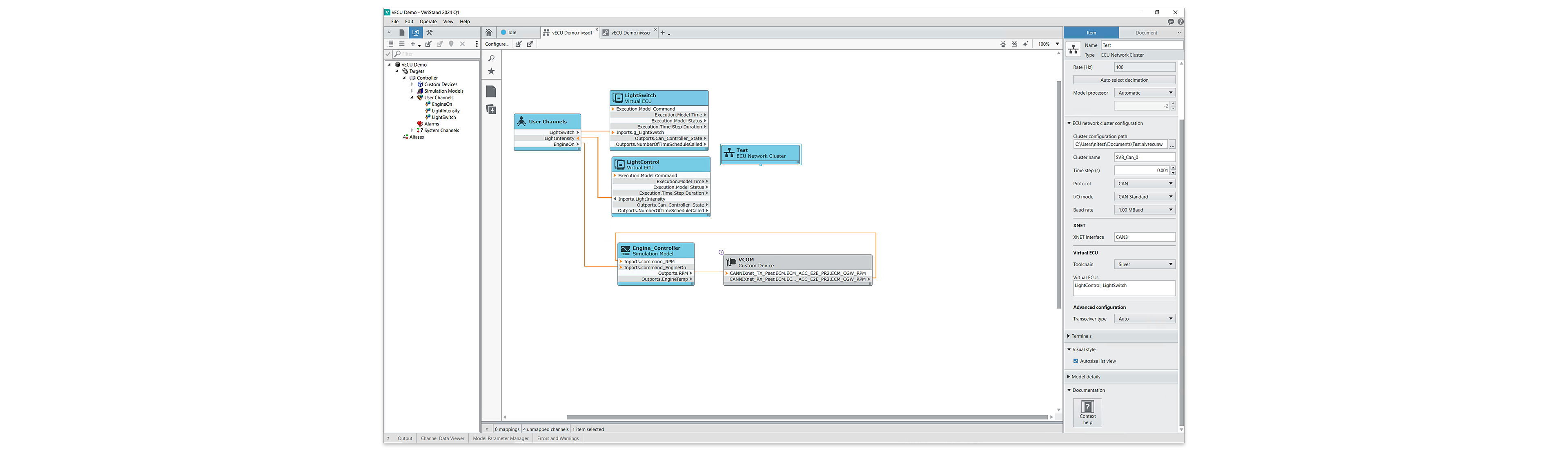
Task: Open the help question-mark icon at top right
Action: pyautogui.click(x=1180, y=21)
